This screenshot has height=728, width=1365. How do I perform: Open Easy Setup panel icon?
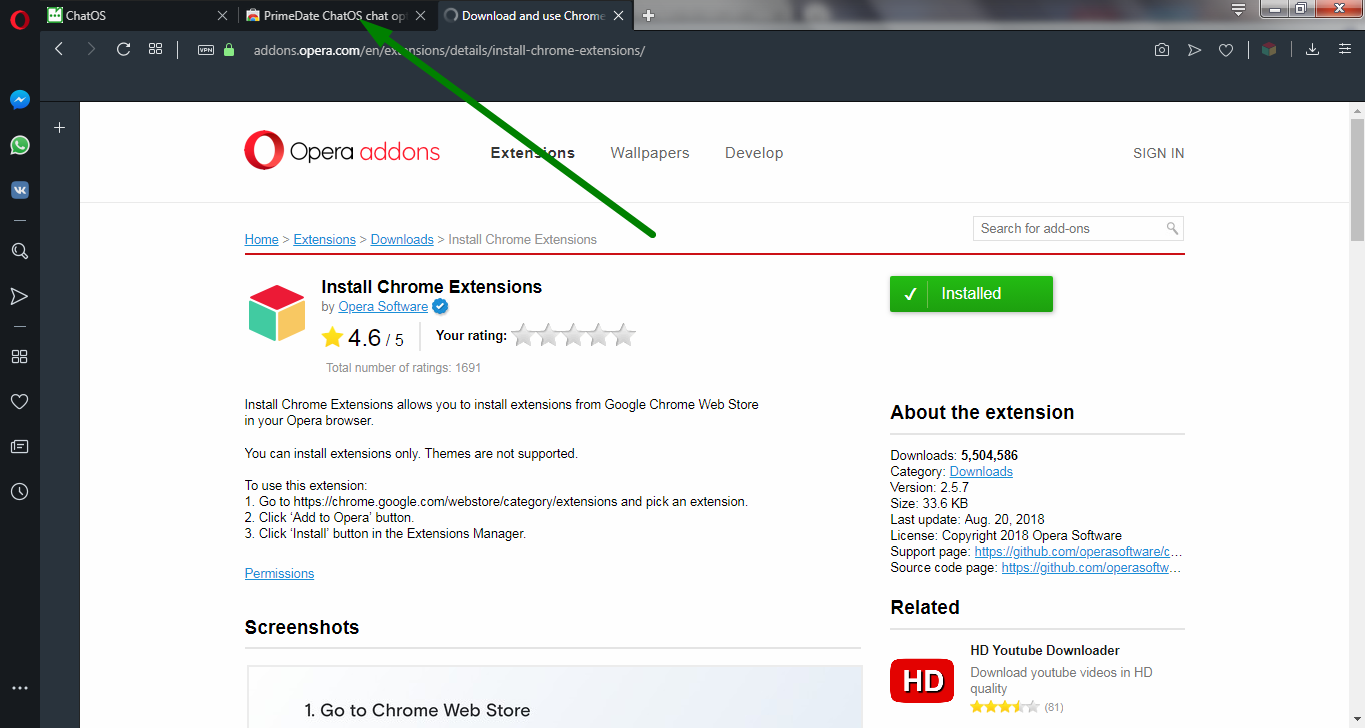[1345, 49]
